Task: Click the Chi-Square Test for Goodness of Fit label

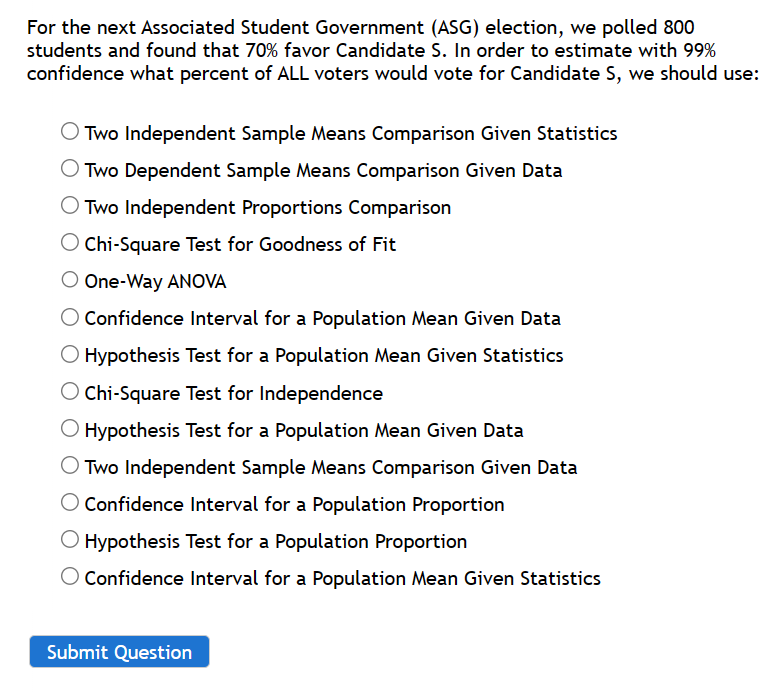Action: [x=240, y=245]
